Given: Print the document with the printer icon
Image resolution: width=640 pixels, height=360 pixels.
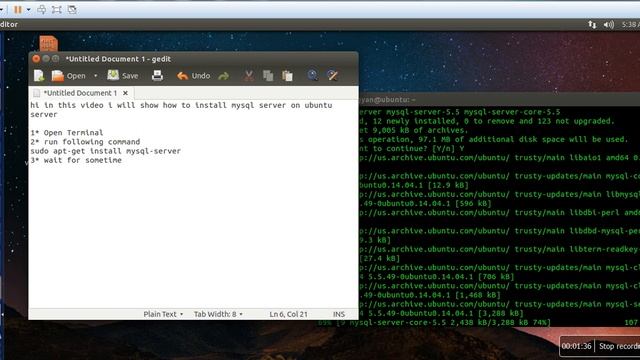Looking at the screenshot, I should (157, 76).
